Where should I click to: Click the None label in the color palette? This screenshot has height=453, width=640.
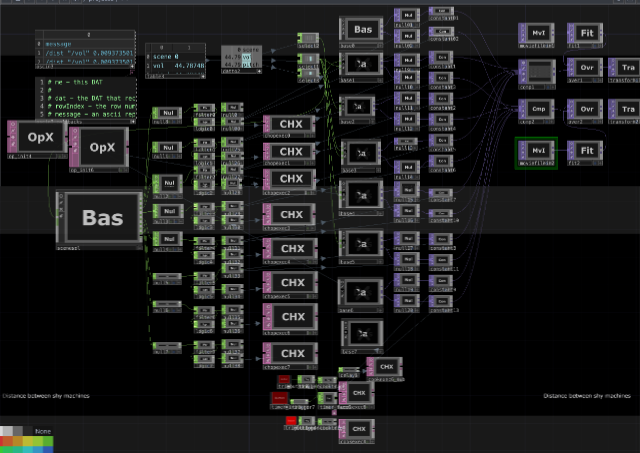pyautogui.click(x=42, y=432)
